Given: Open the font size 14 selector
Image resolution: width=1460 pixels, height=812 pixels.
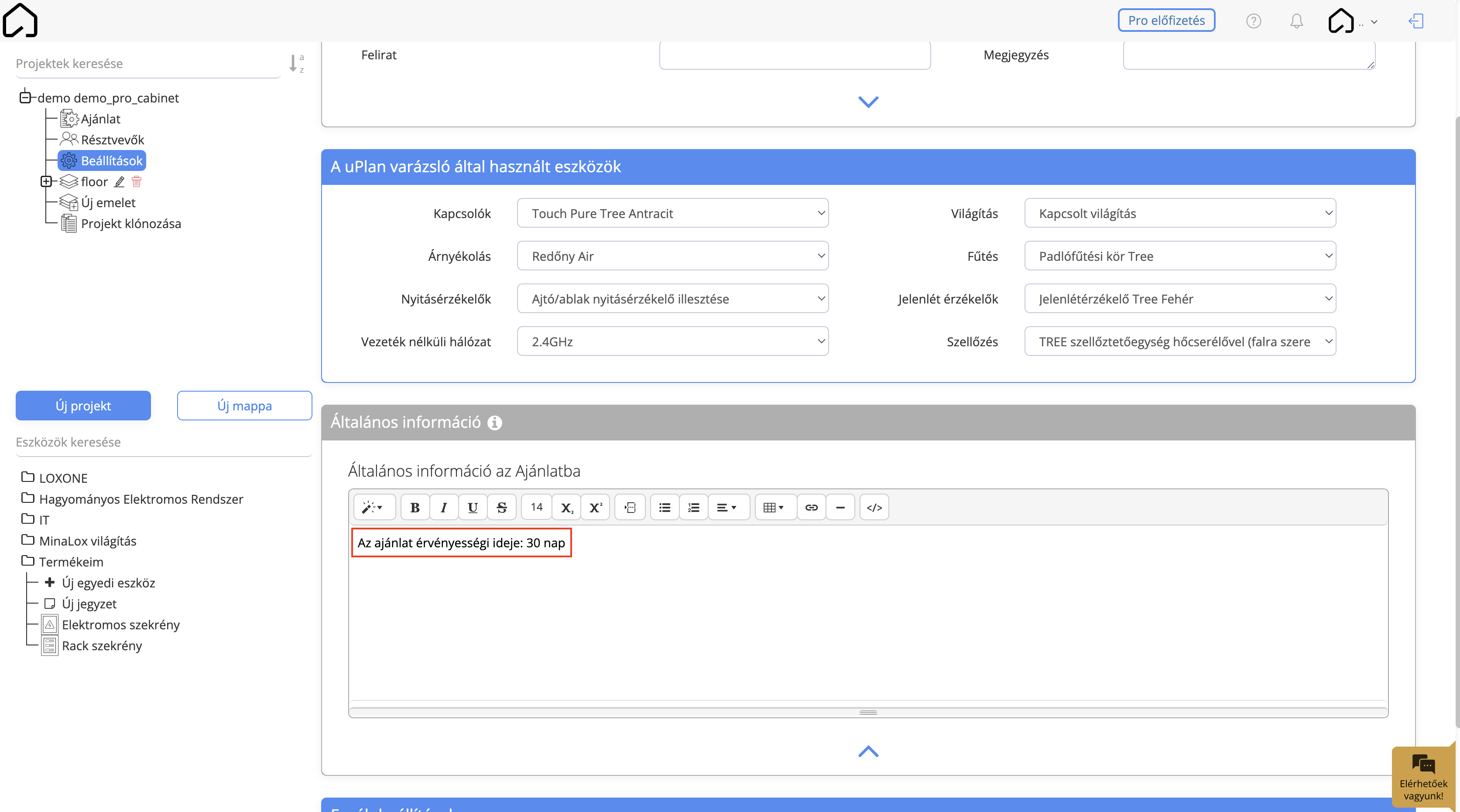Looking at the screenshot, I should [537, 507].
